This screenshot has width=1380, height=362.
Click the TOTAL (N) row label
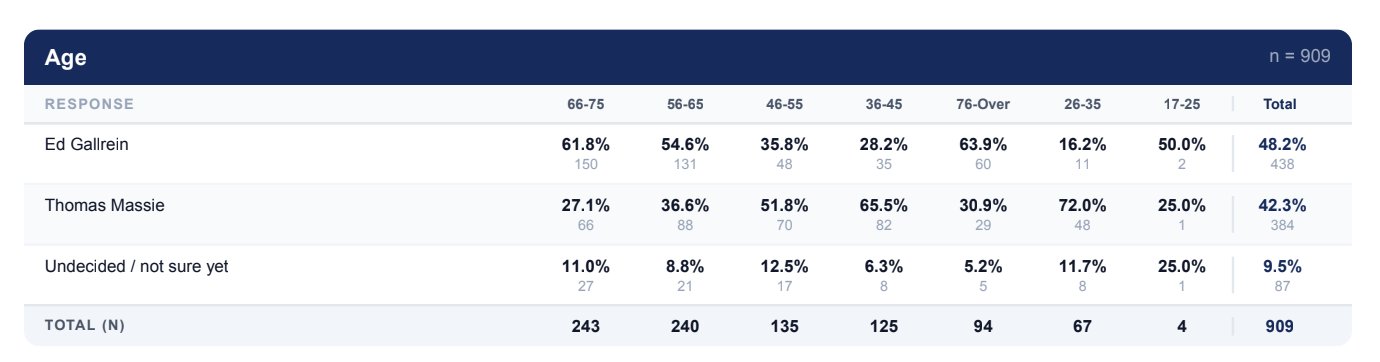pyautogui.click(x=85, y=326)
